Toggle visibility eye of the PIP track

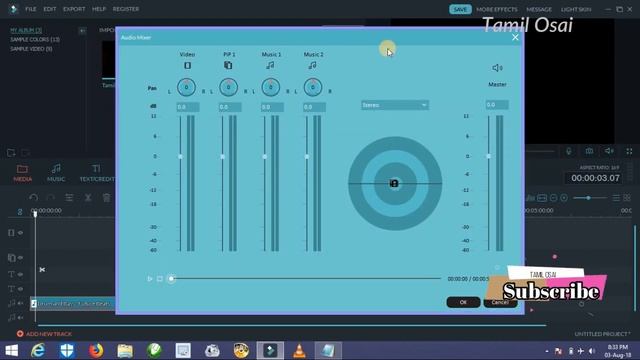tap(20, 258)
